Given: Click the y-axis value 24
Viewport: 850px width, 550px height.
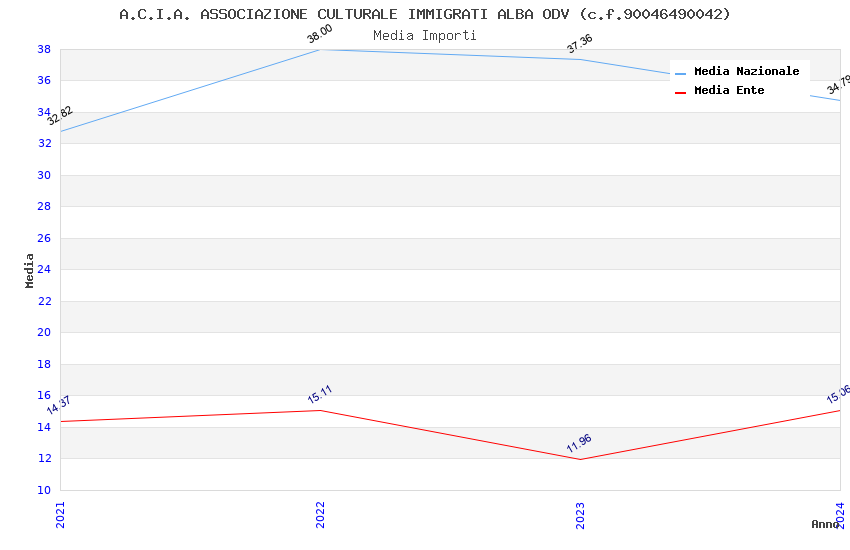Looking at the screenshot, I should 44,269.
